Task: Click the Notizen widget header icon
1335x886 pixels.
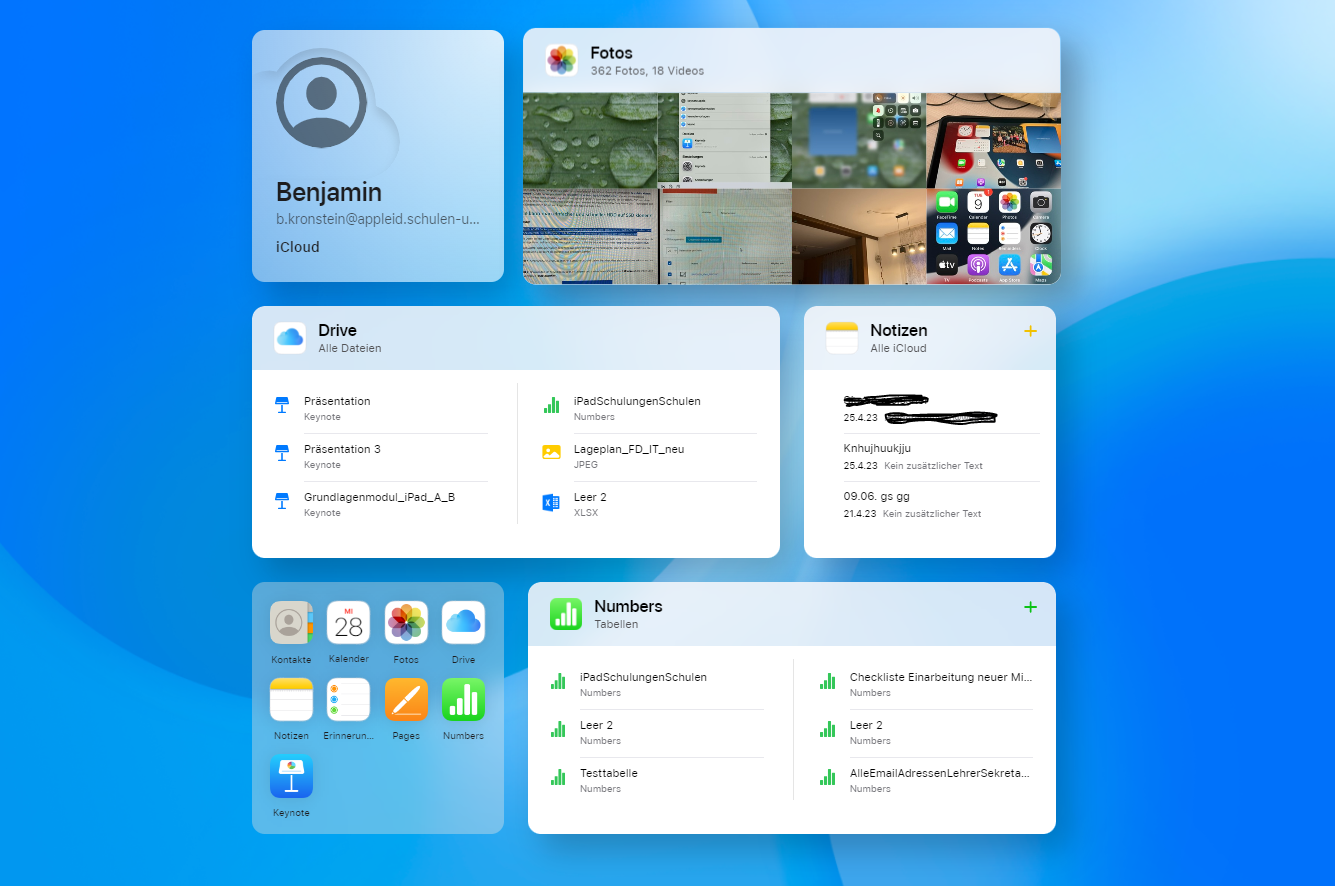Action: click(x=842, y=338)
